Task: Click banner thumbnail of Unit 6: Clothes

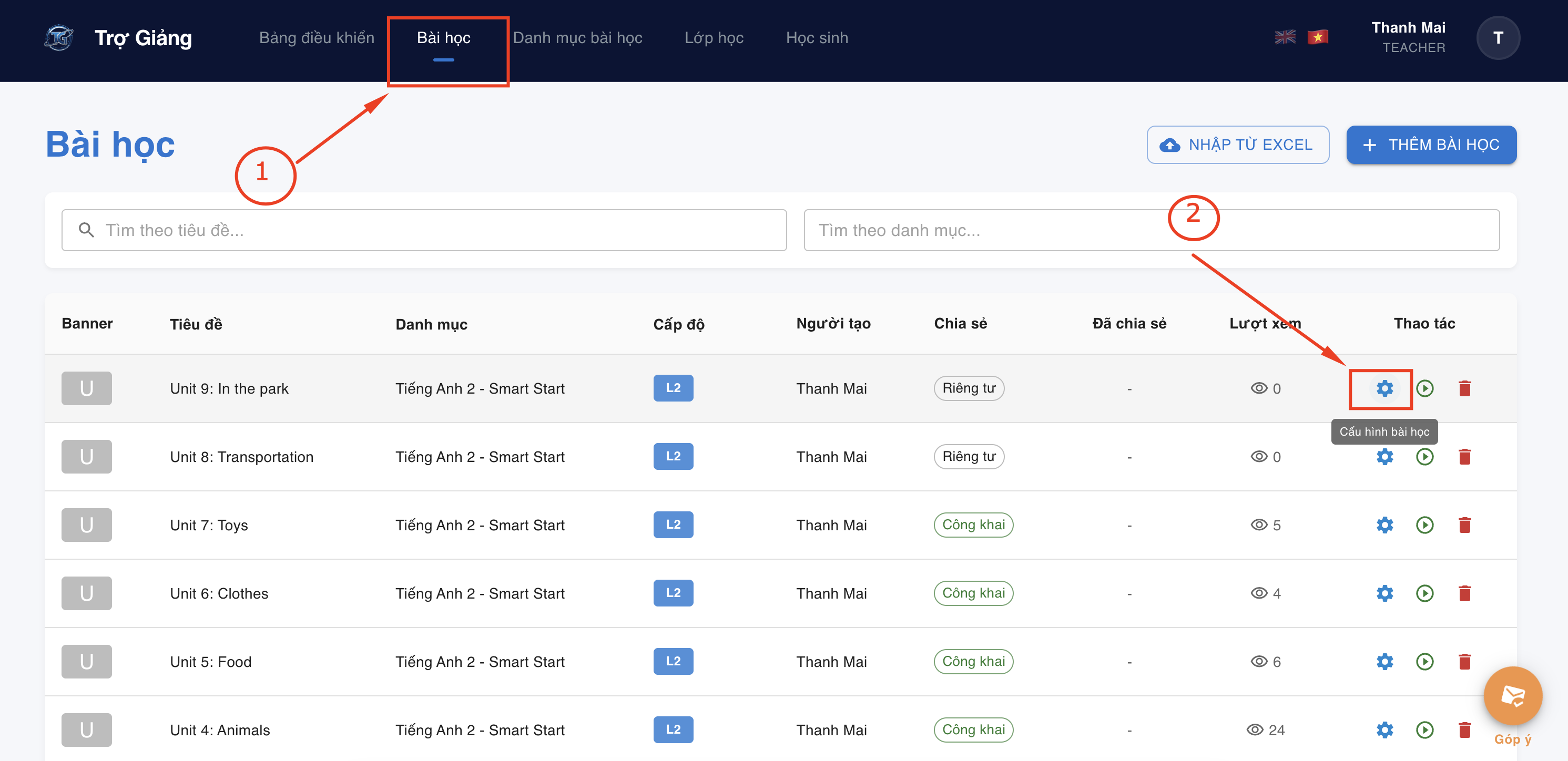Action: [86, 593]
